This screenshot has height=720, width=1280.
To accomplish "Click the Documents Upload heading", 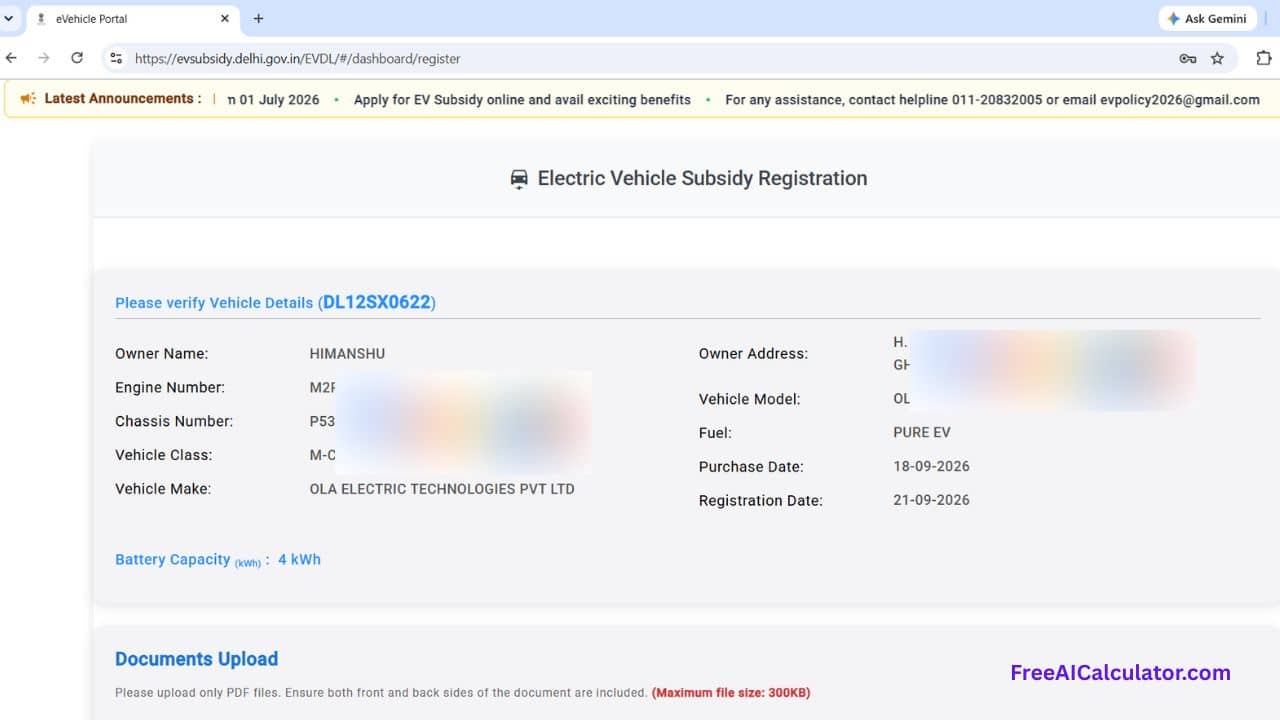I will coord(196,659).
